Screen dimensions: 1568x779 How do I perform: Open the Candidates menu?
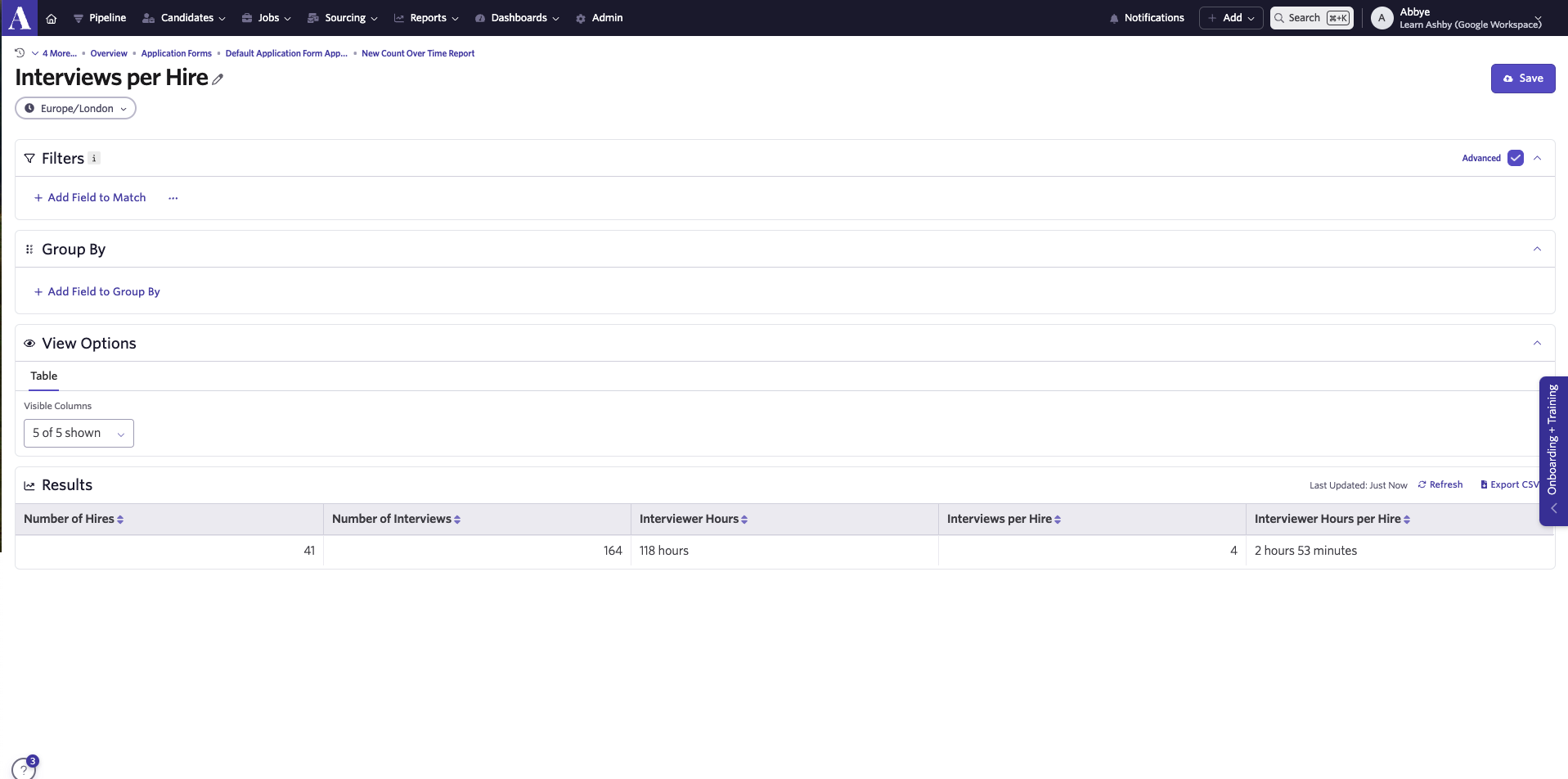[184, 18]
